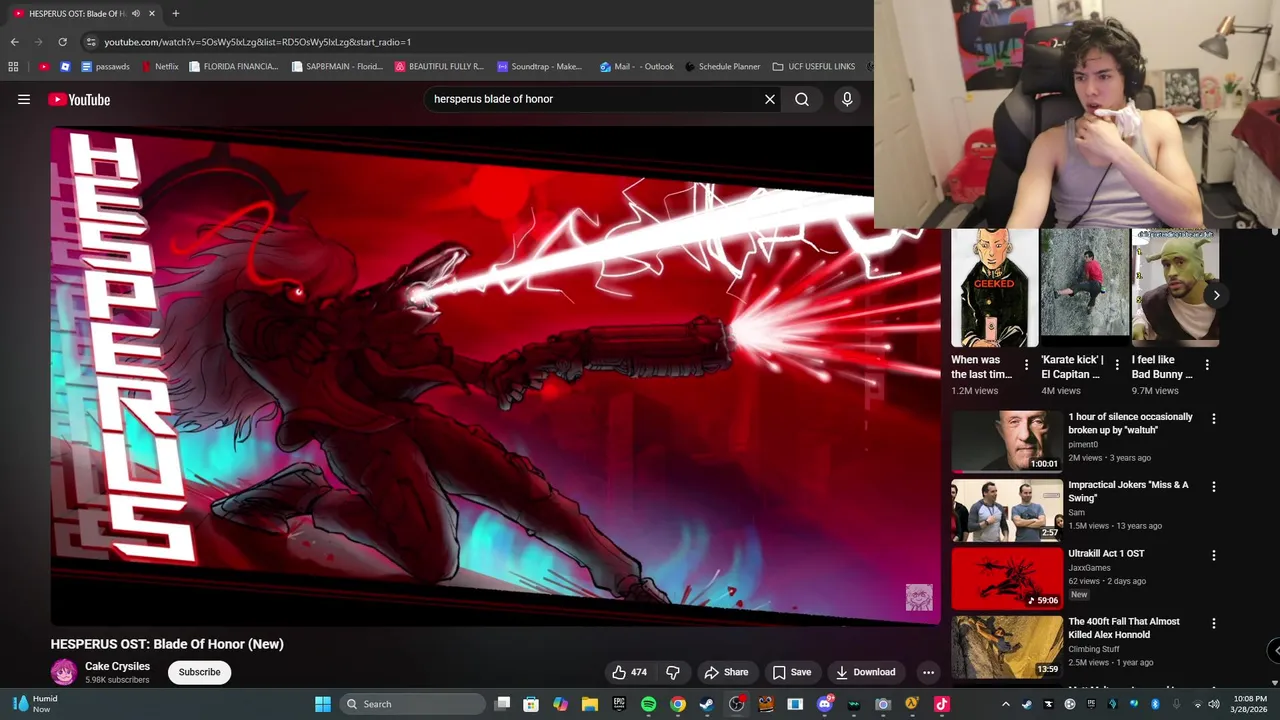Screen dimensions: 1280x720
Task: Open the Cake Crysiles channel name link
Action: coord(117,666)
